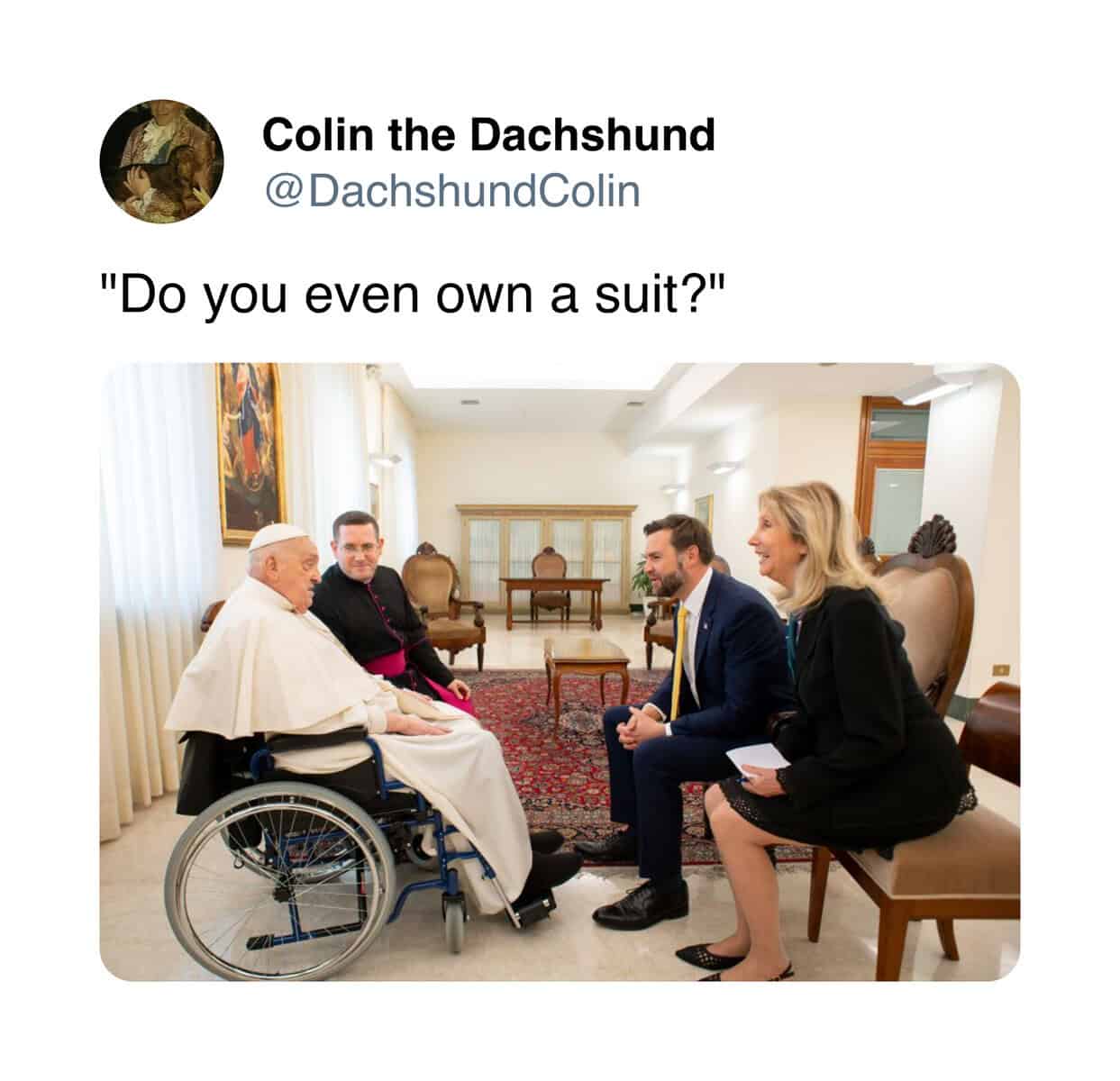
Task: Open the @DachshundColin handle link
Action: pyautogui.click(x=451, y=190)
